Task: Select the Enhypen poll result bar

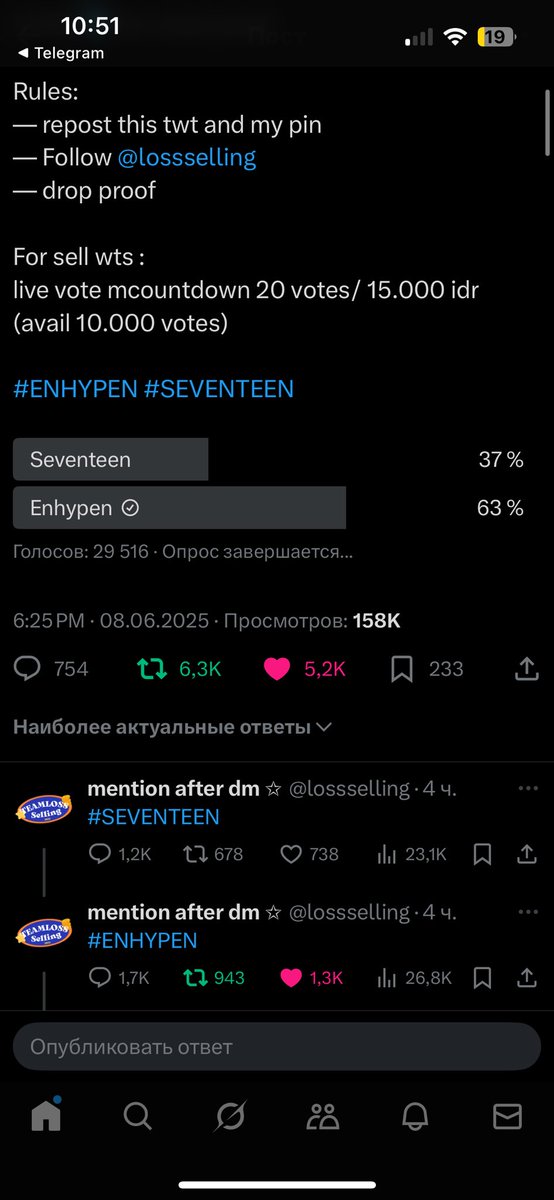Action: point(179,508)
